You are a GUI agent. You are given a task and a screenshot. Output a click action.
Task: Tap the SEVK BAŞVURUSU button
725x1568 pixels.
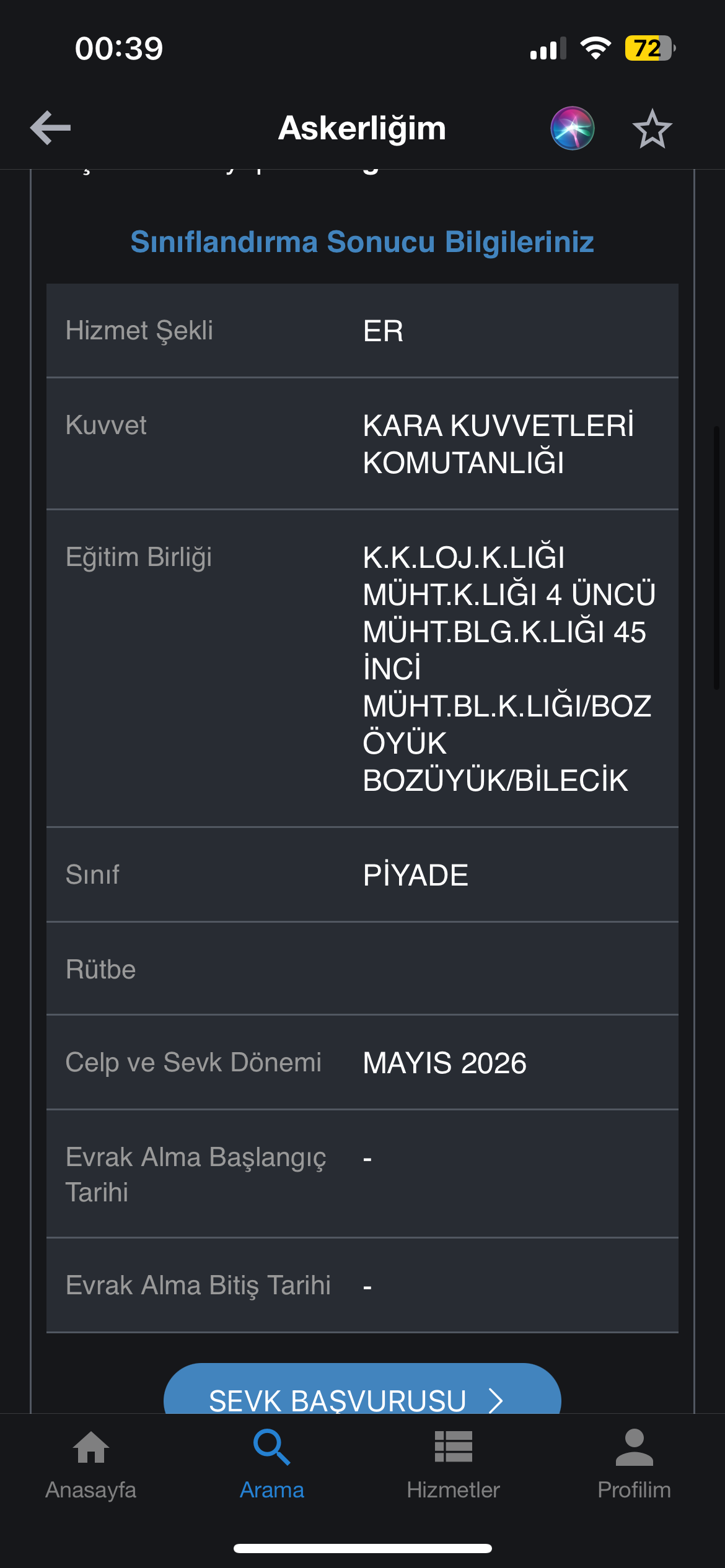pyautogui.click(x=362, y=1390)
